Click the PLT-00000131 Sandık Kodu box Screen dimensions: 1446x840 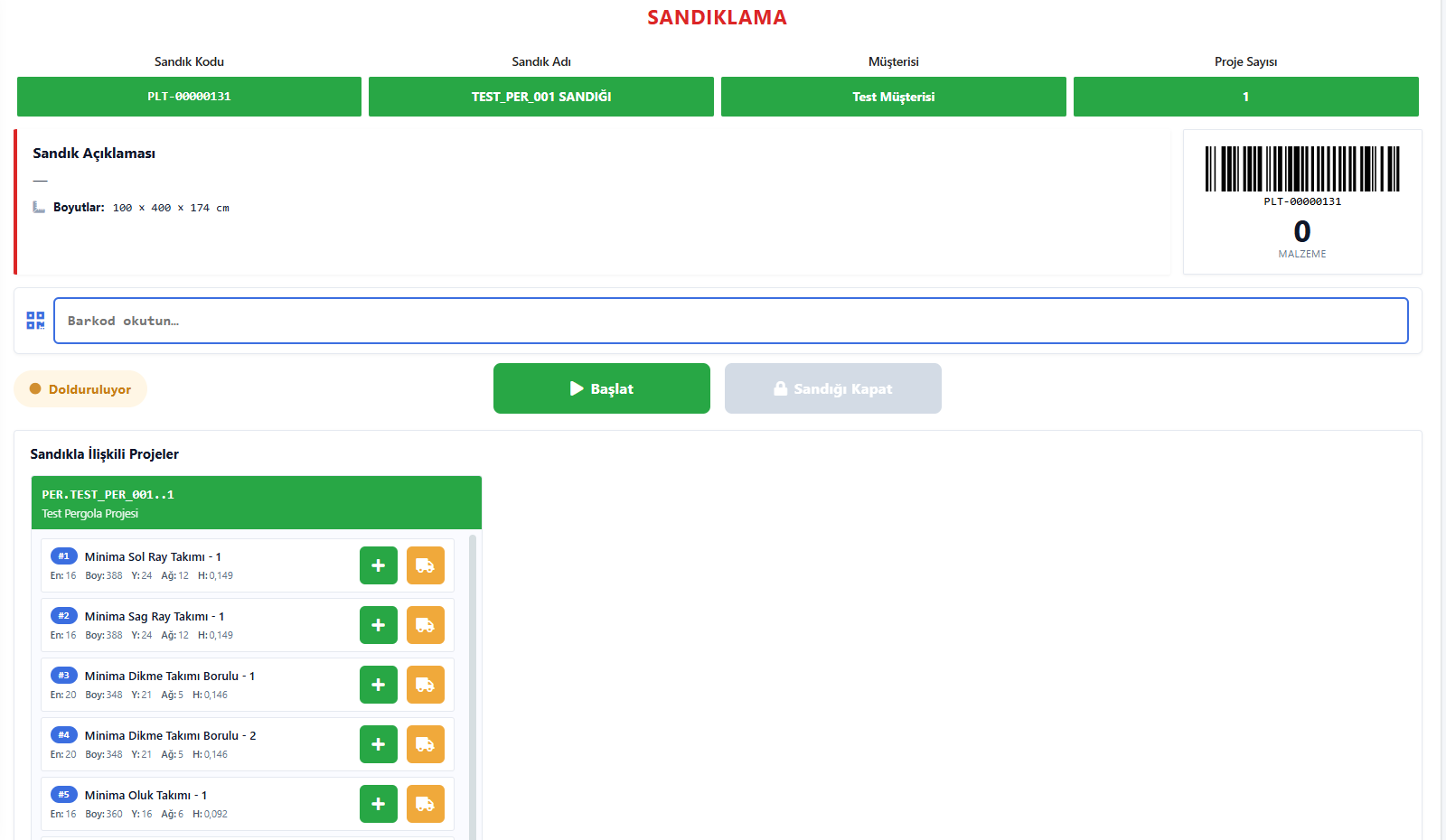point(189,97)
